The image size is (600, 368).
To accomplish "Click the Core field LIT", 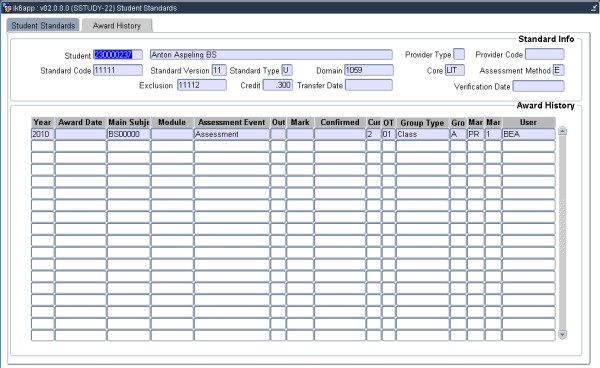I will (455, 70).
